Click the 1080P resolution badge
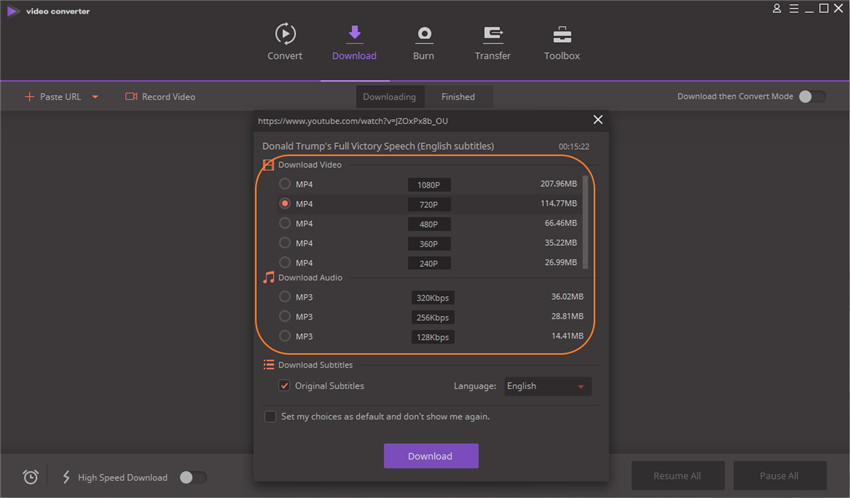Screen dimensions: 850x498 (429, 185)
